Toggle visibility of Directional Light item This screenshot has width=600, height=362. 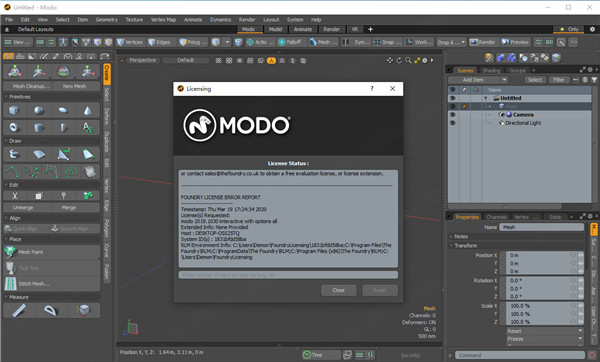453,123
